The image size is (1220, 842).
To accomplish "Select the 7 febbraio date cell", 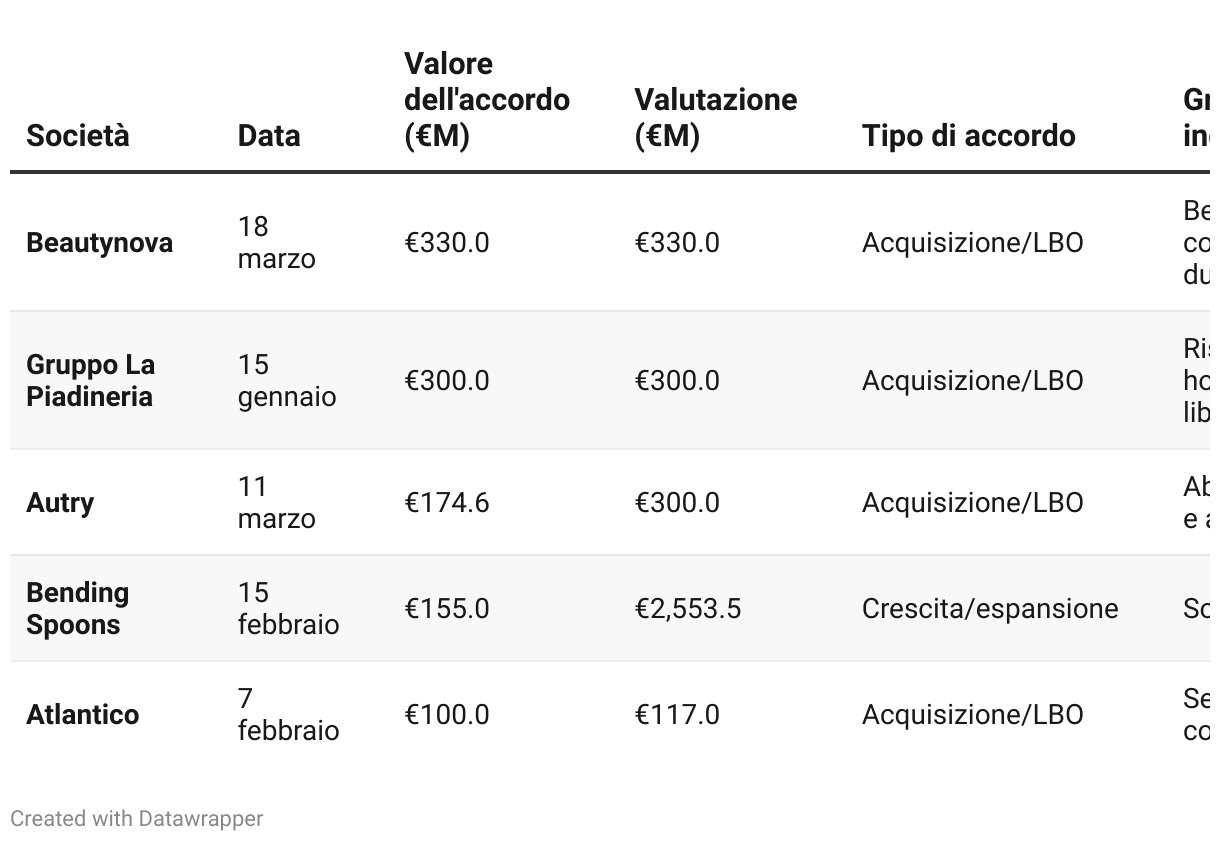I will [288, 715].
